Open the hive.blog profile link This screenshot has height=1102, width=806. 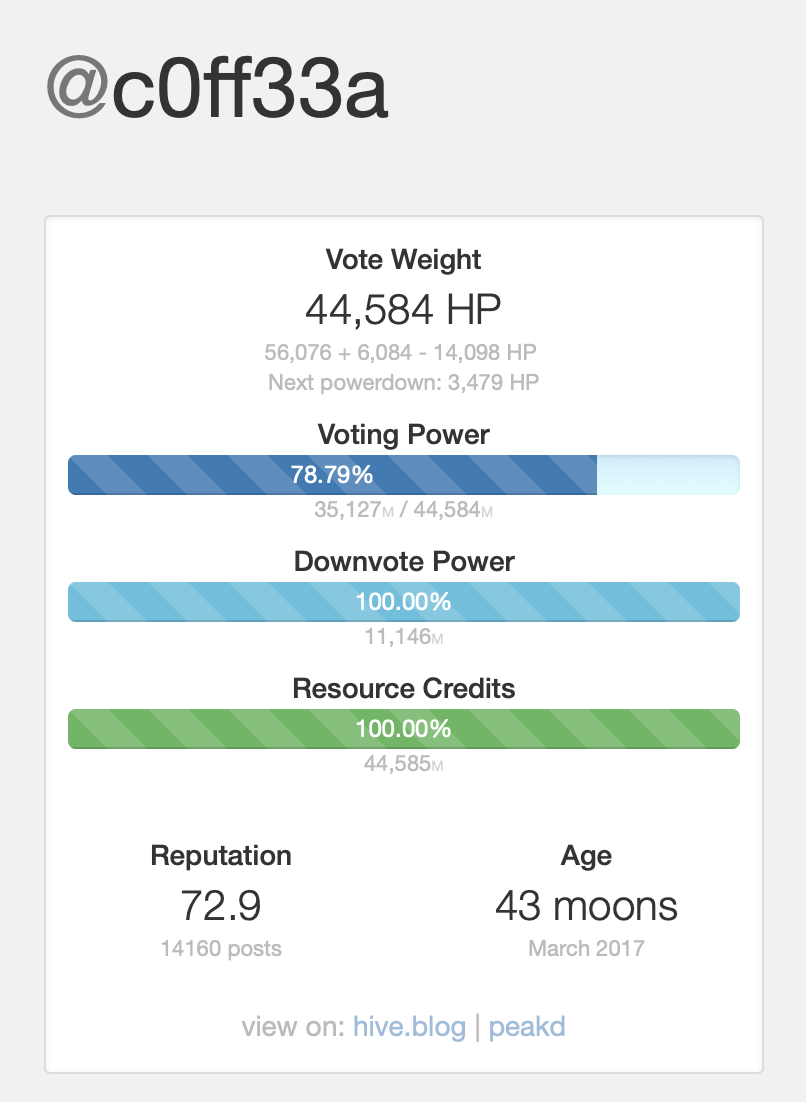pos(409,1027)
